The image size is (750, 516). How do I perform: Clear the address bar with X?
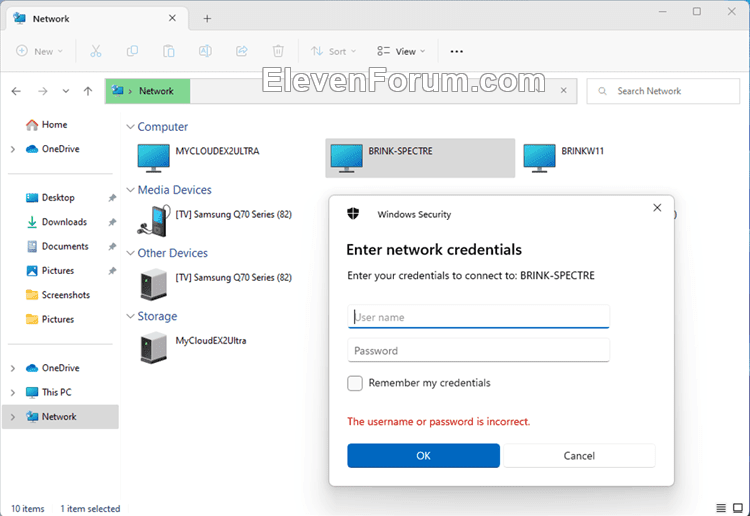(x=563, y=90)
